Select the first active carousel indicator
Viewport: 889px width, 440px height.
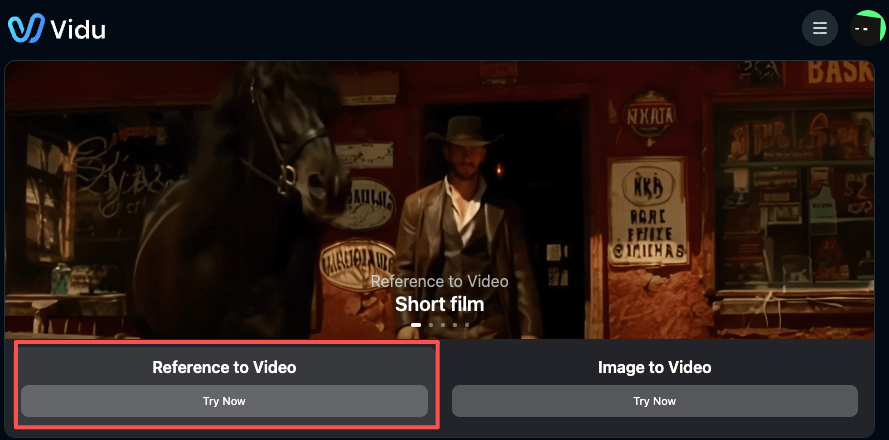[x=416, y=325]
